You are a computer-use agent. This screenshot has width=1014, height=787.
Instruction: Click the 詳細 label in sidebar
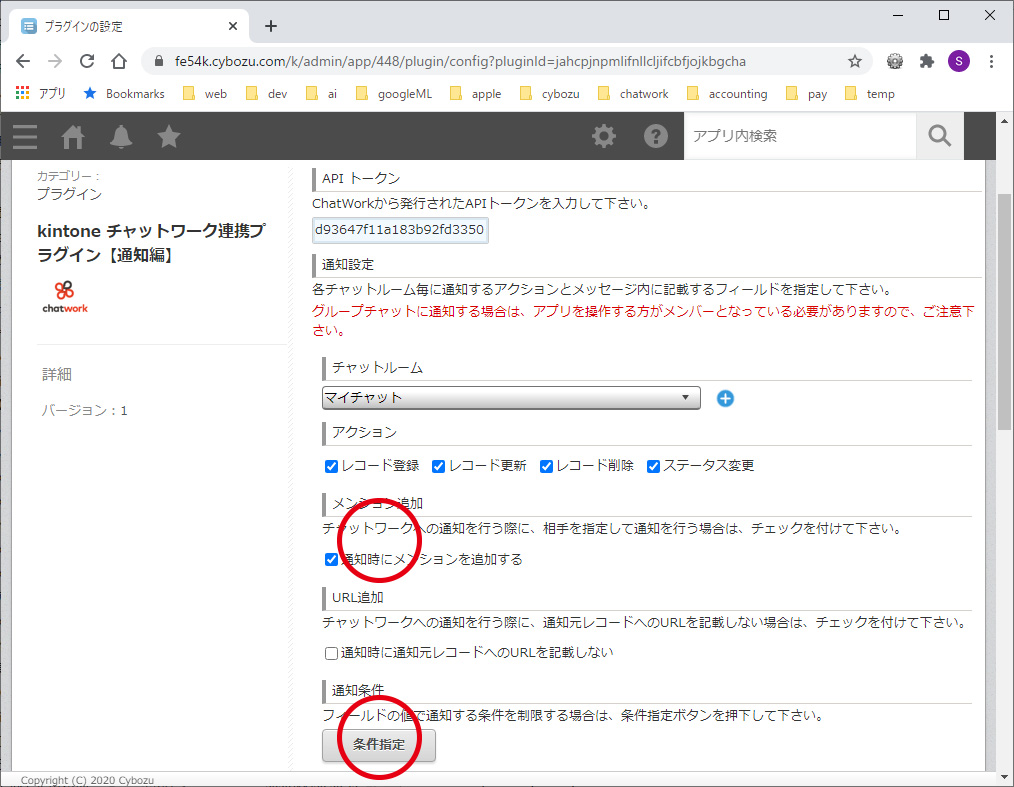57,374
